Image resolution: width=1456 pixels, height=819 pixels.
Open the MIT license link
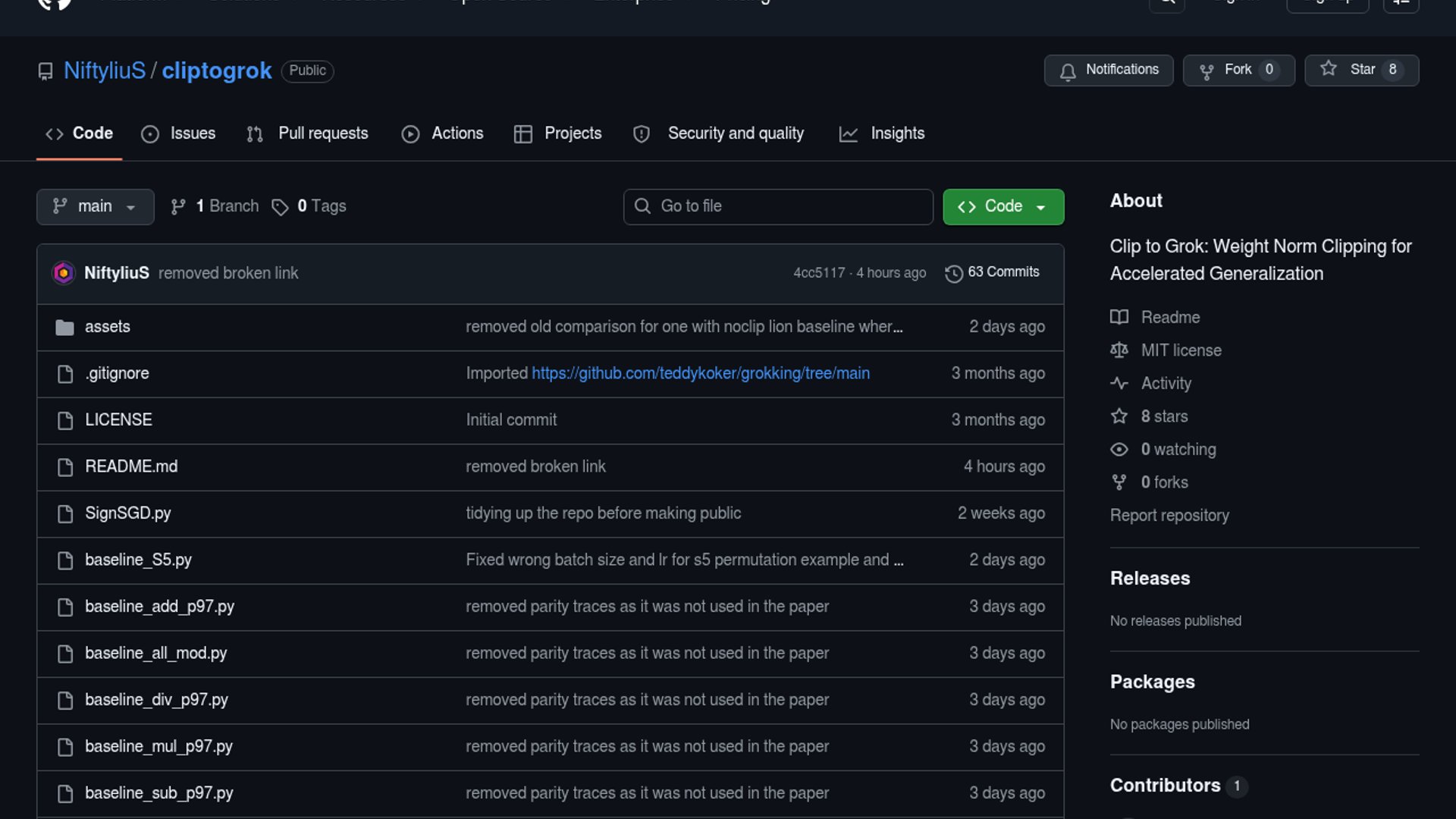pos(1181,350)
